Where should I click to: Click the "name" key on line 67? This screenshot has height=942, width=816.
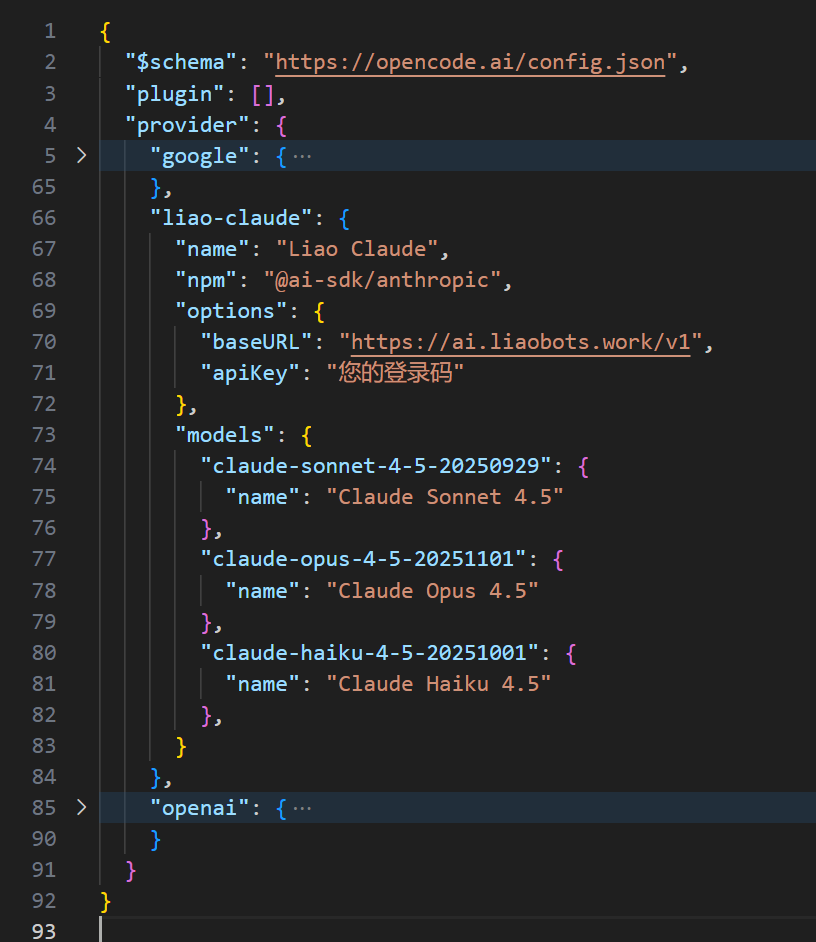tap(212, 249)
